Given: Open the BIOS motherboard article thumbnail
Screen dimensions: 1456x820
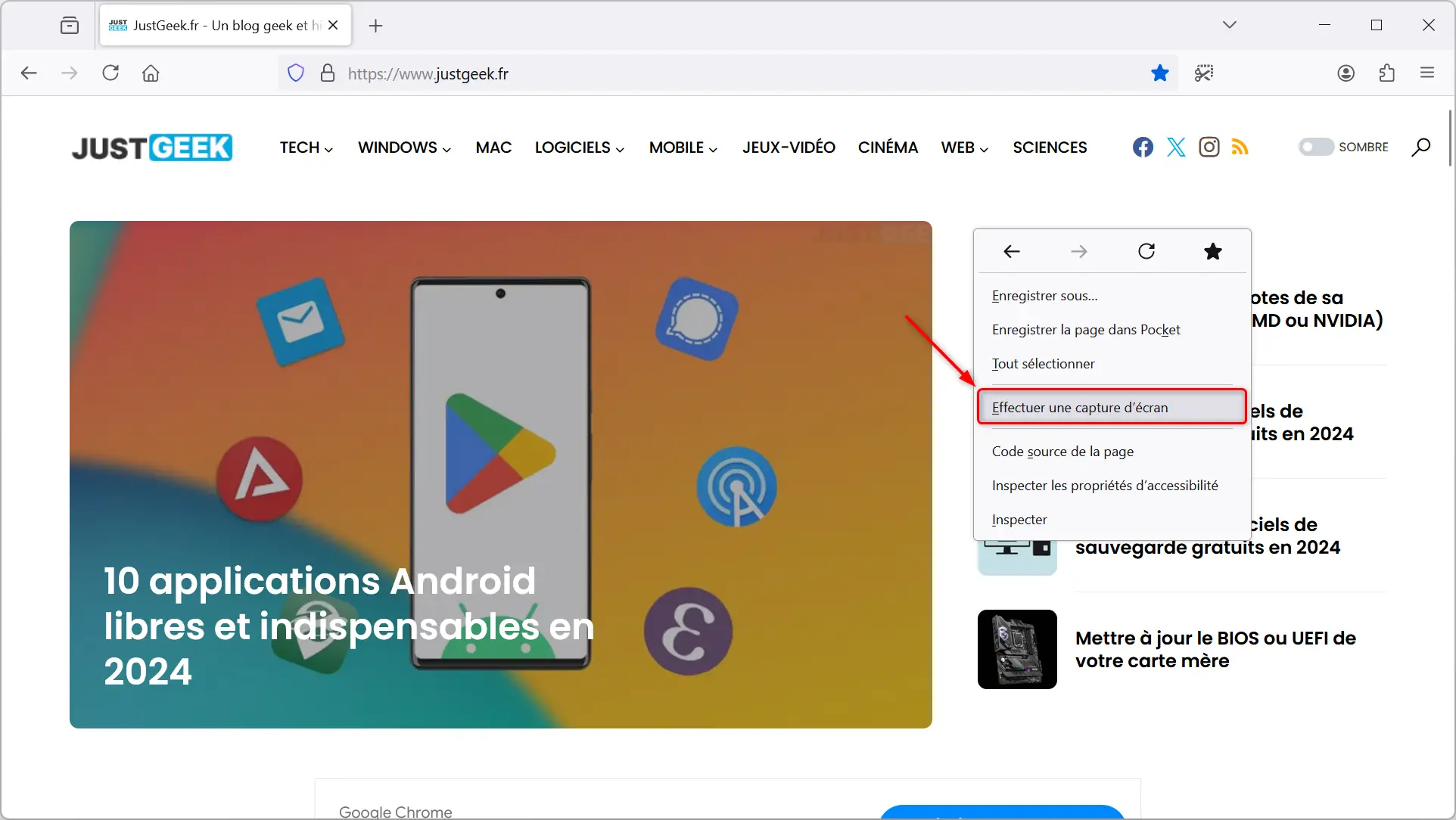Looking at the screenshot, I should (x=1017, y=649).
